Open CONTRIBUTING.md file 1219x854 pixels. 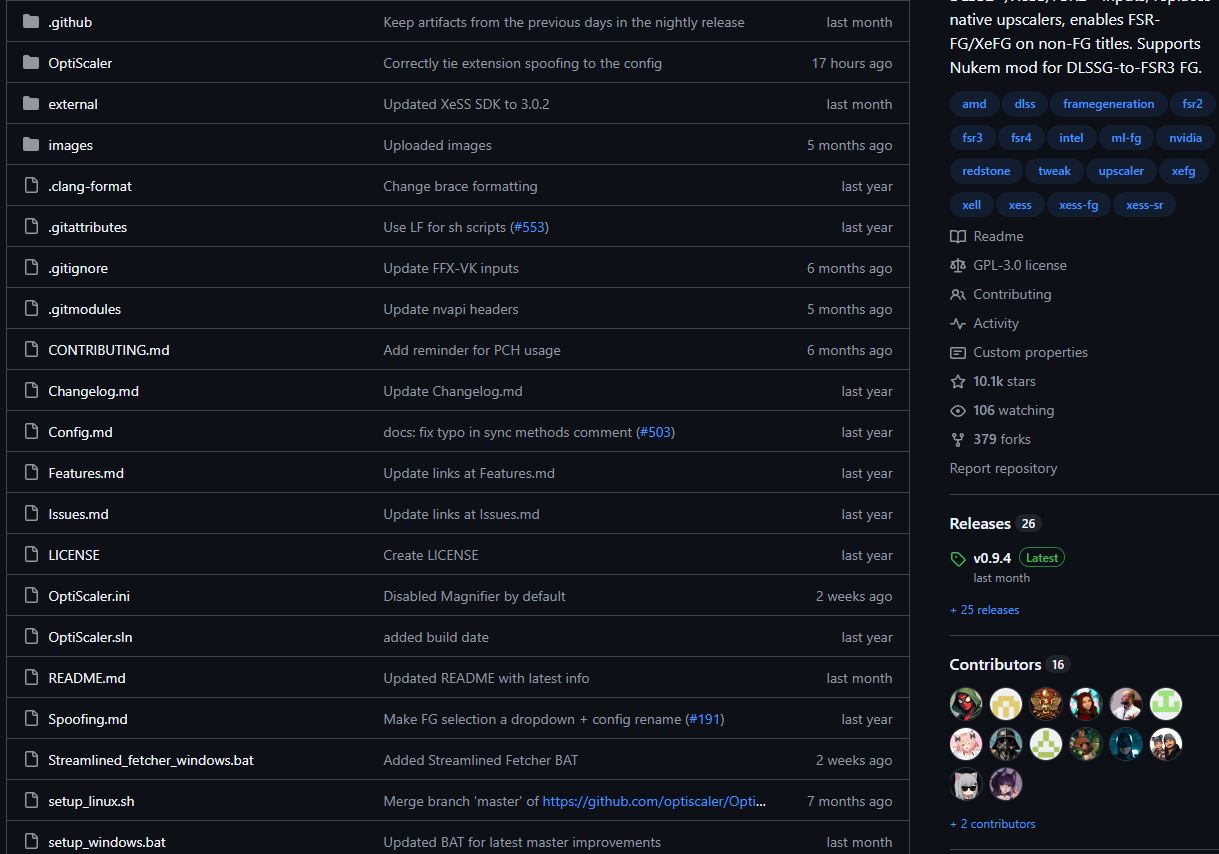(x=109, y=350)
